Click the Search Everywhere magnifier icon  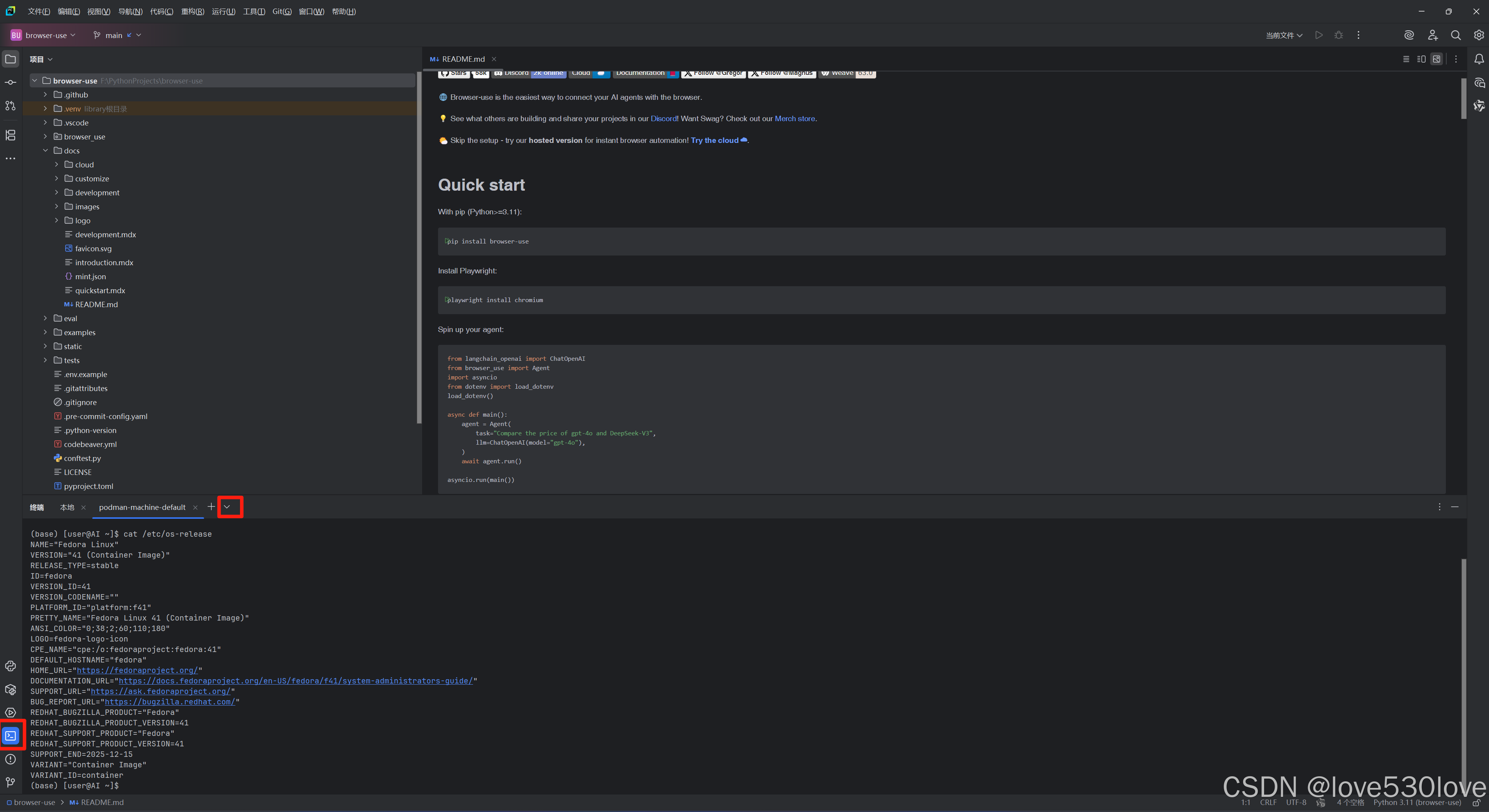click(1456, 35)
